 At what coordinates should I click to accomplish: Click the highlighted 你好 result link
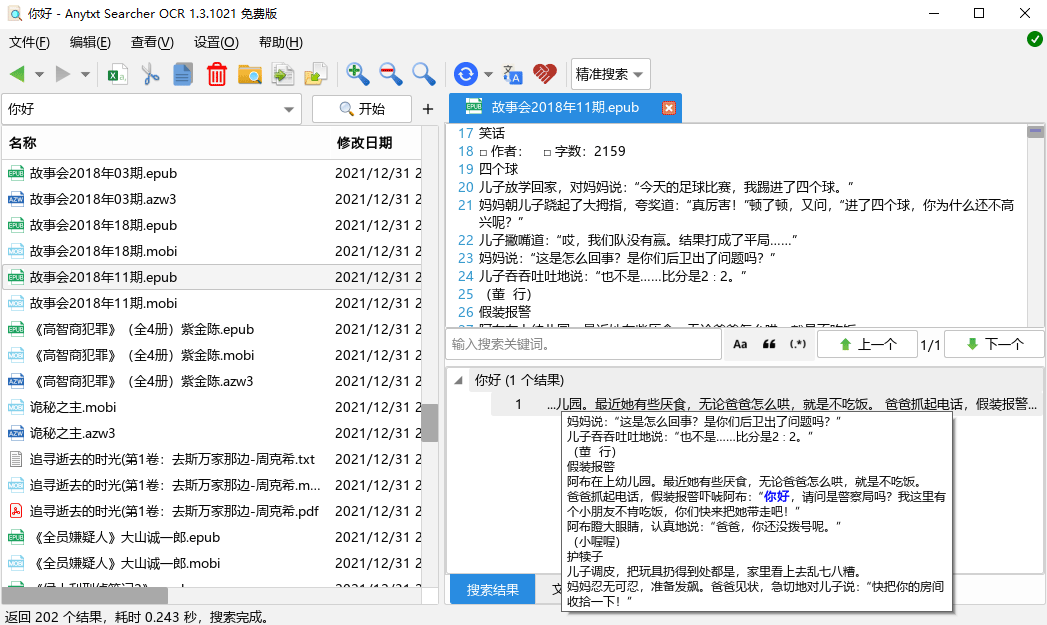click(x=779, y=495)
